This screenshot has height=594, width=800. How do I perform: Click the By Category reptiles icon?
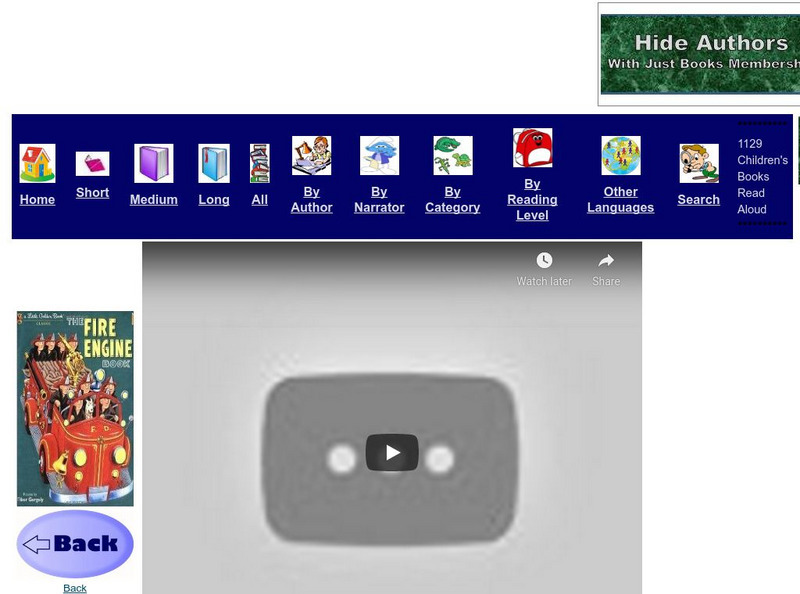click(453, 156)
